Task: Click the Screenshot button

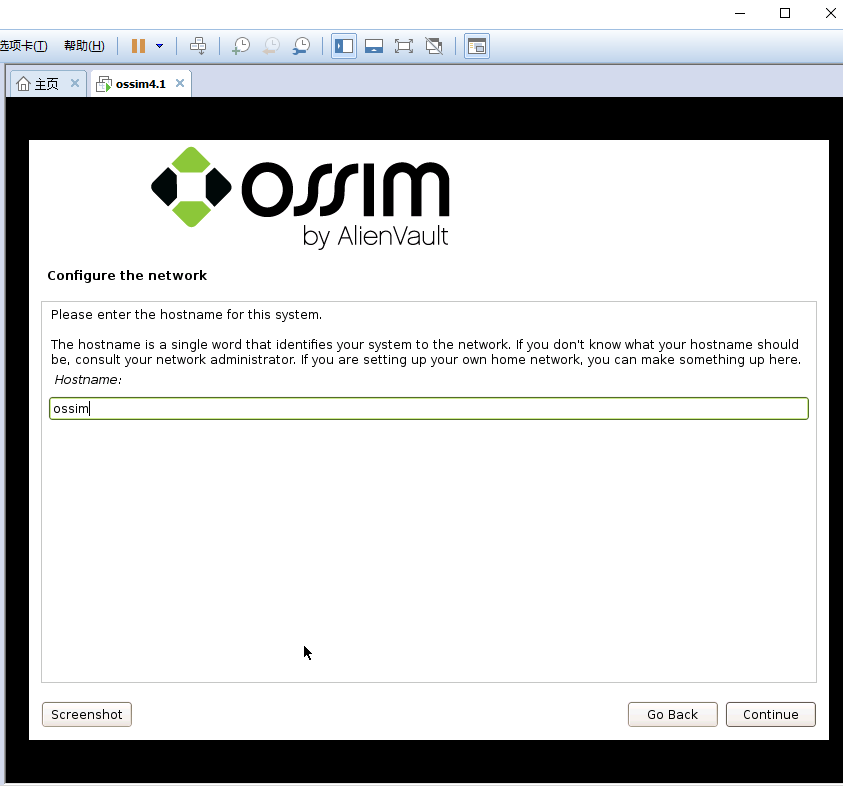Action: coord(87,714)
